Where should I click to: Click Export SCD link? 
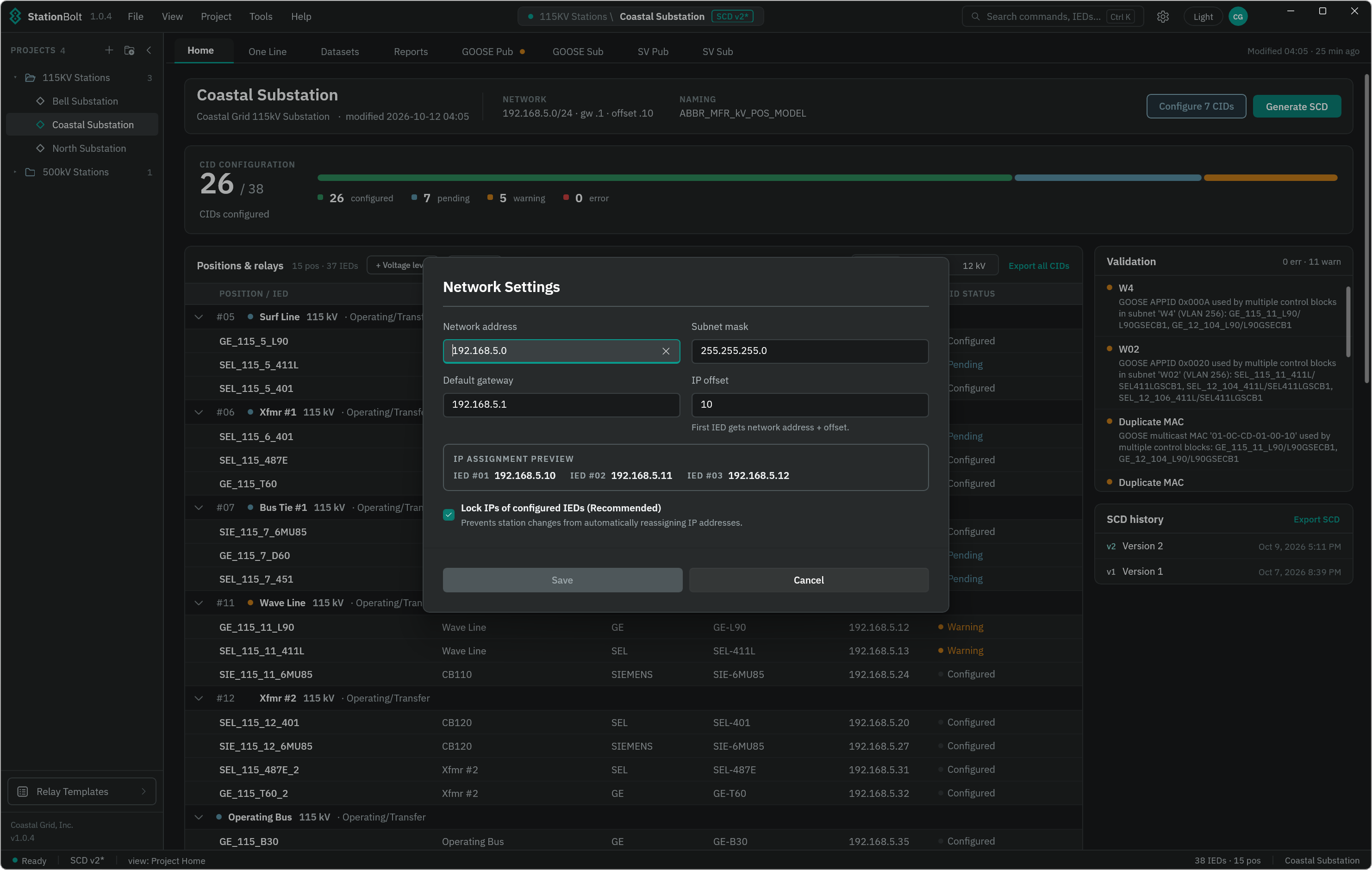click(1316, 519)
